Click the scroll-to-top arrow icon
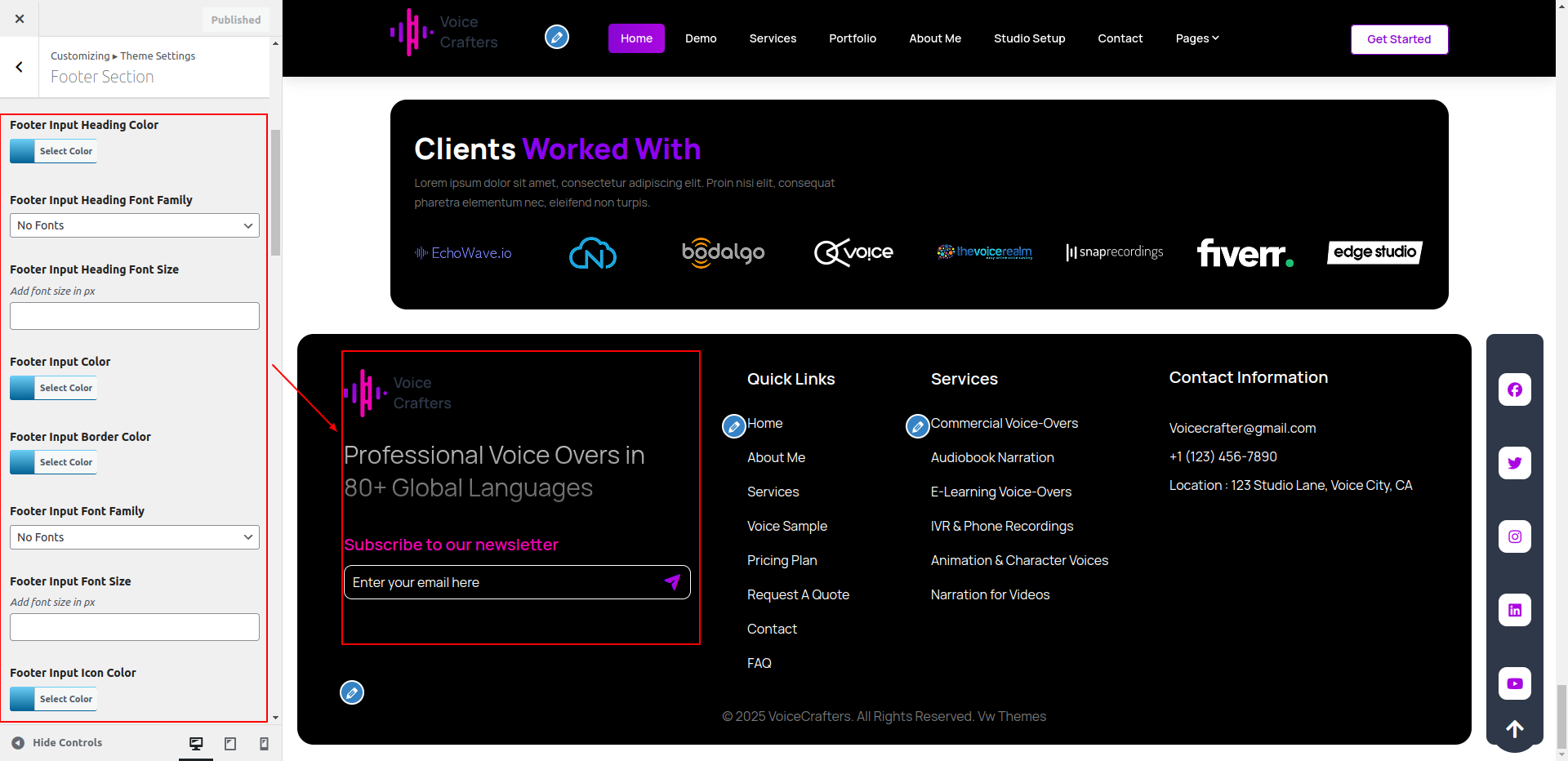This screenshot has height=761, width=1568. [x=1514, y=729]
